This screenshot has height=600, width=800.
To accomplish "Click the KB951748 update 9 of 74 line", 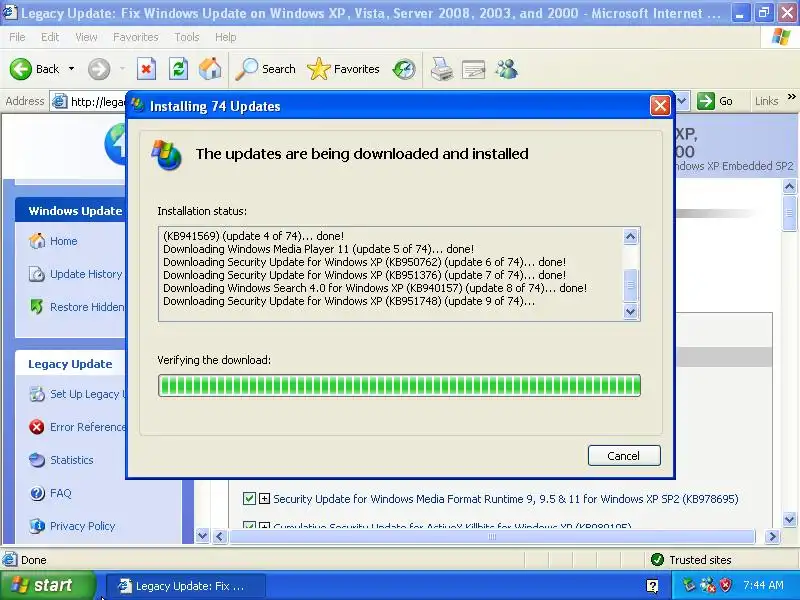I will (x=349, y=301).
